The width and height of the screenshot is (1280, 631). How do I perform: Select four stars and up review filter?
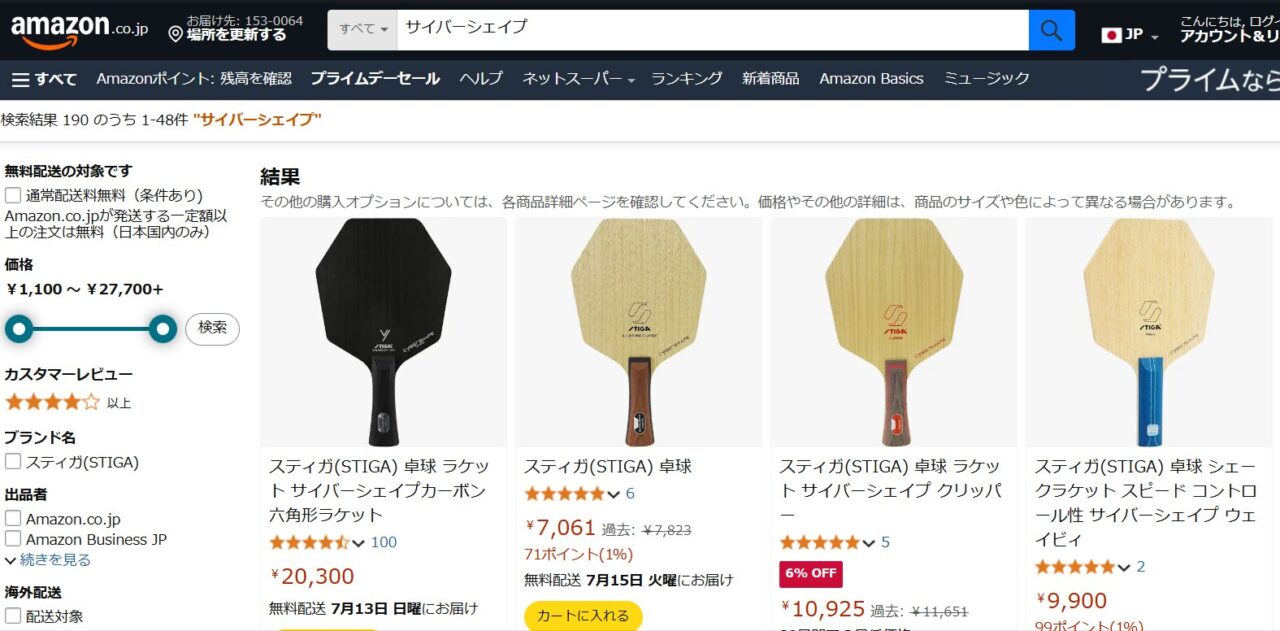click(53, 402)
